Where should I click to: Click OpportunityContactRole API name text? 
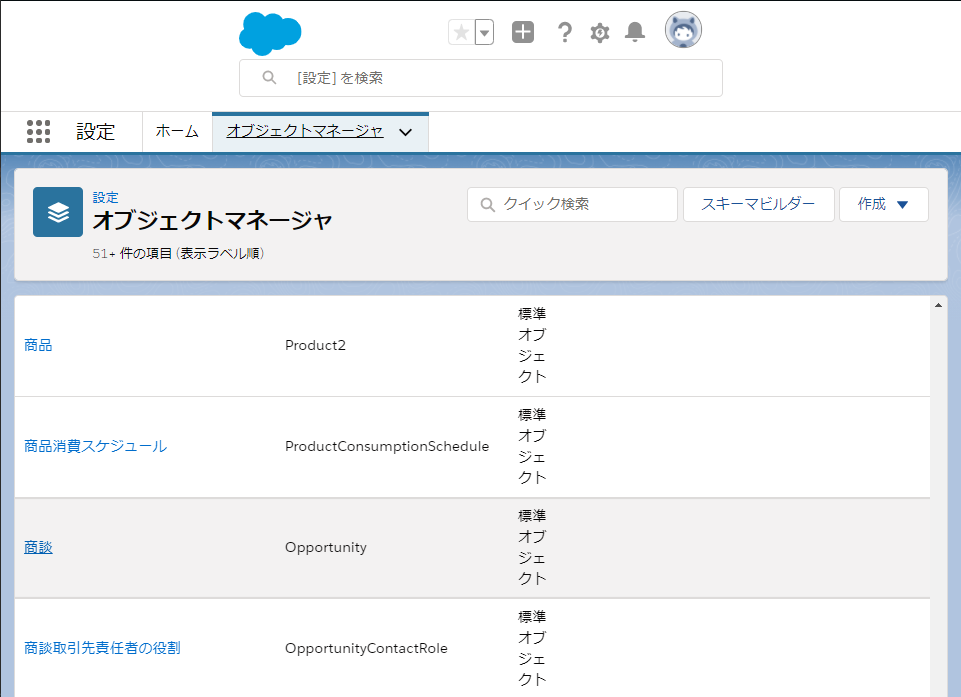[x=366, y=648]
